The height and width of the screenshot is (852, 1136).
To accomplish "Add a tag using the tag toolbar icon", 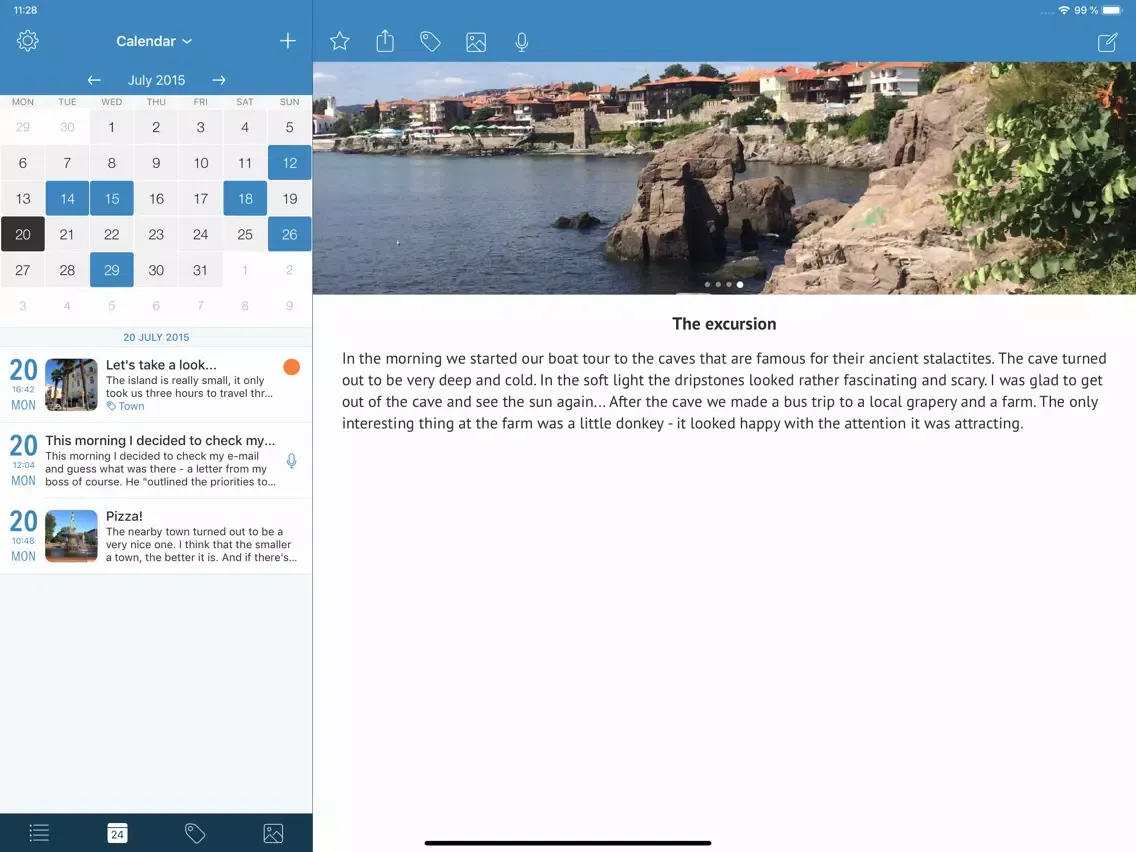I will point(430,41).
